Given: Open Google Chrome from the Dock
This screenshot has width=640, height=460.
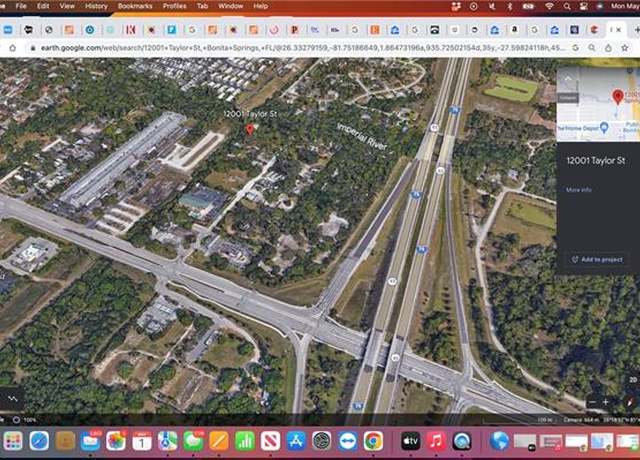Looking at the screenshot, I should [373, 442].
